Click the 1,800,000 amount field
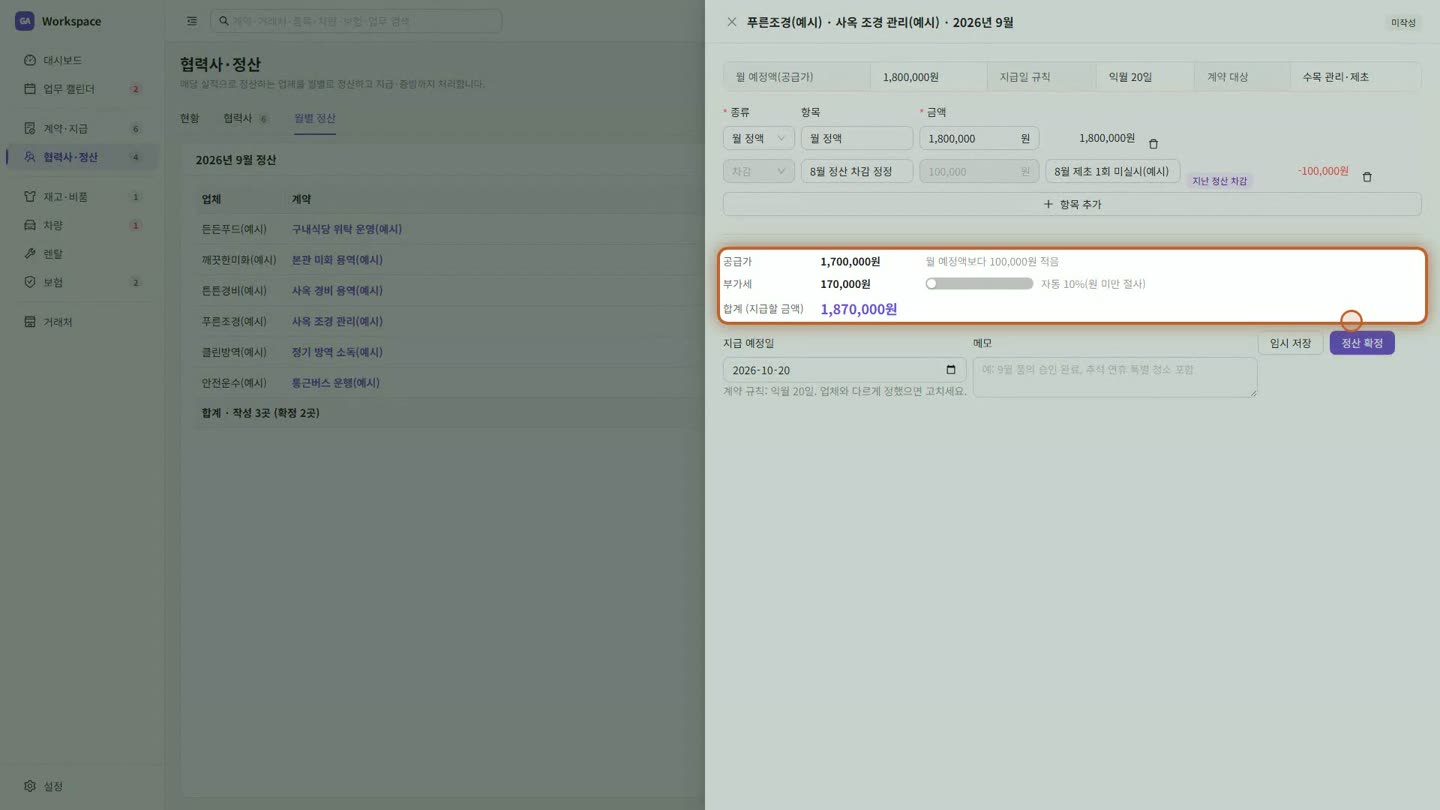 pyautogui.click(x=979, y=138)
